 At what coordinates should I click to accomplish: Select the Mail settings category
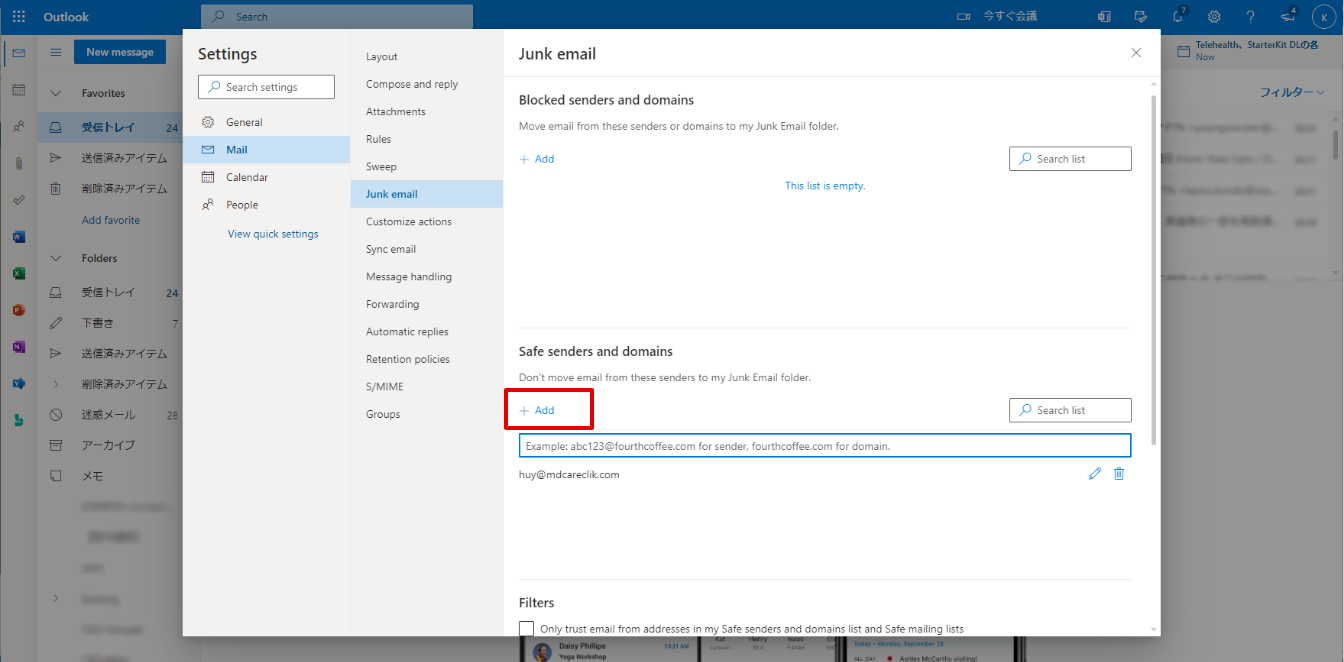click(x=266, y=150)
